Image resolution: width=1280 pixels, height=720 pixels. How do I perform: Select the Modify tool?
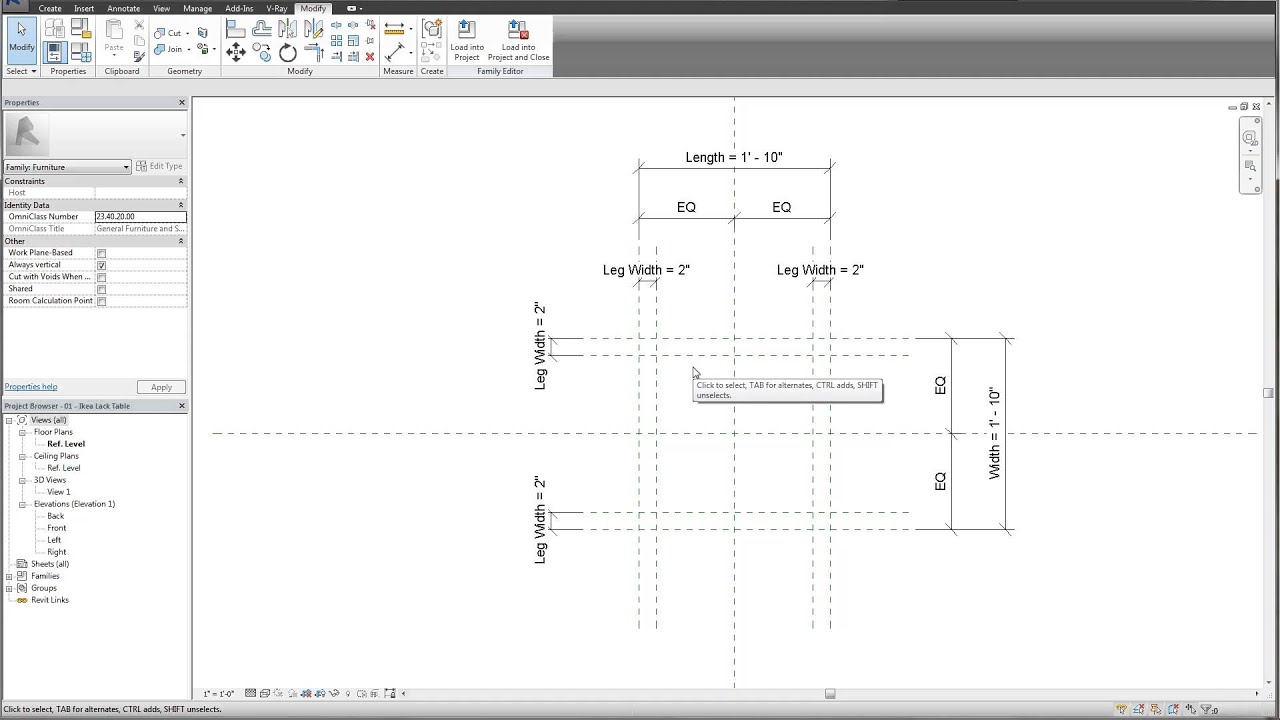click(21, 40)
